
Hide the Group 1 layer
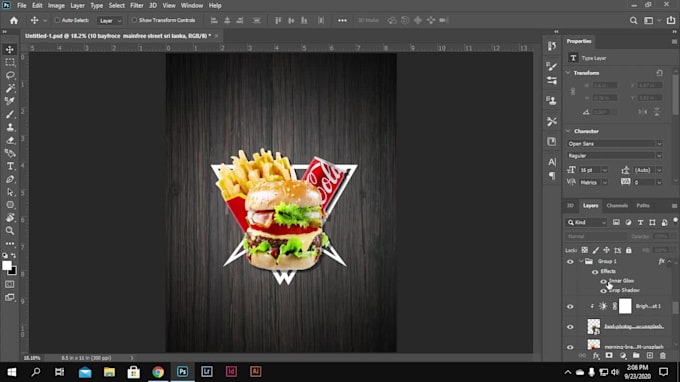point(570,261)
